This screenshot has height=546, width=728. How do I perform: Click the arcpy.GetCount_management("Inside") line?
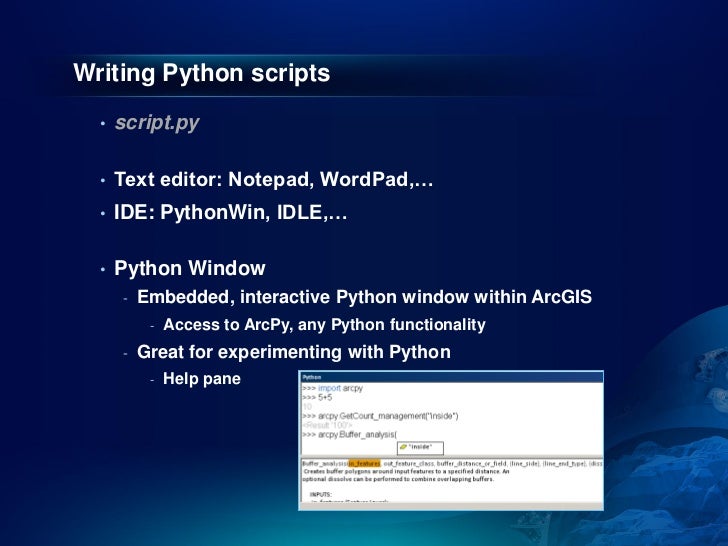click(x=380, y=416)
